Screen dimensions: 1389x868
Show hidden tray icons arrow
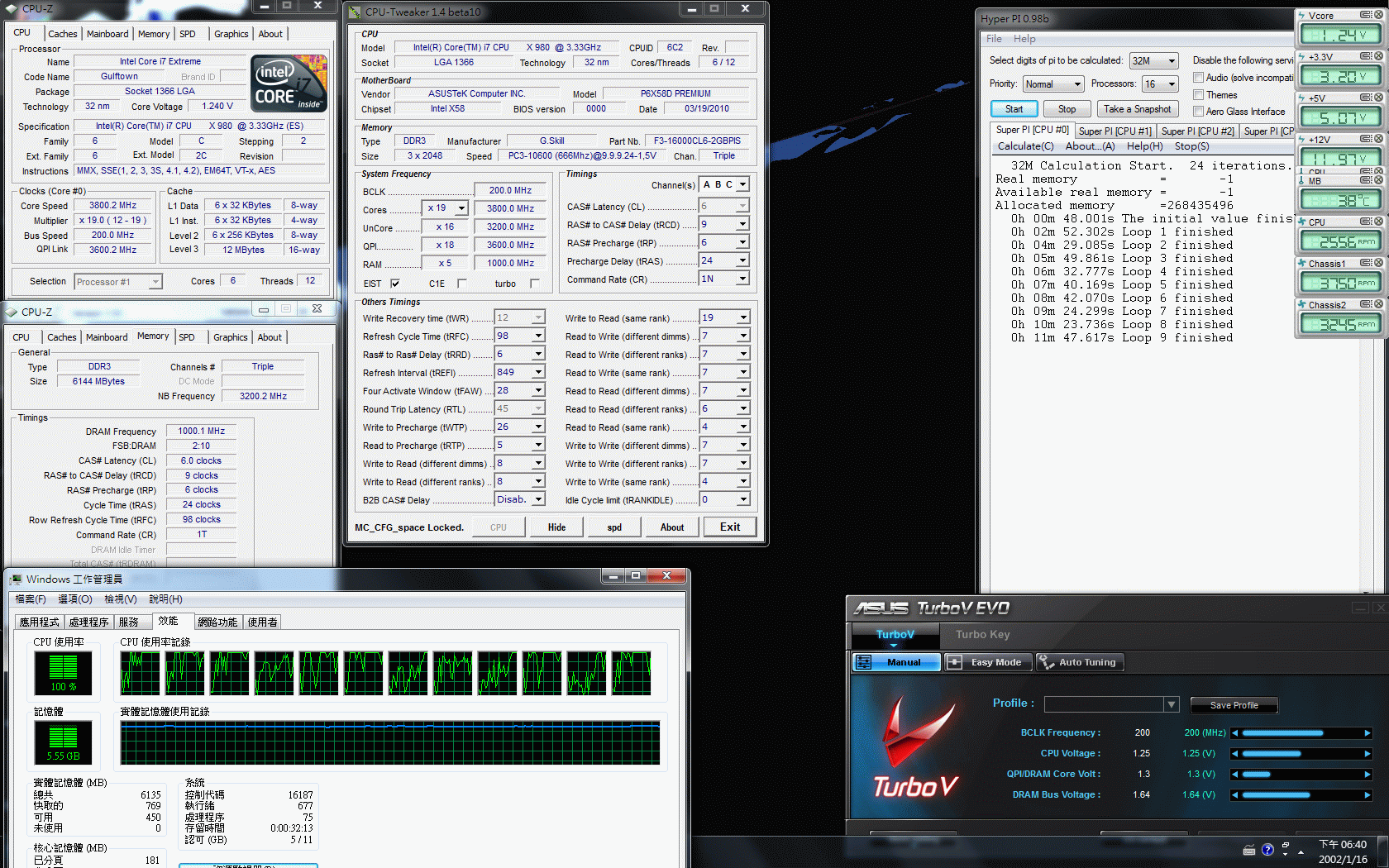point(1301,851)
